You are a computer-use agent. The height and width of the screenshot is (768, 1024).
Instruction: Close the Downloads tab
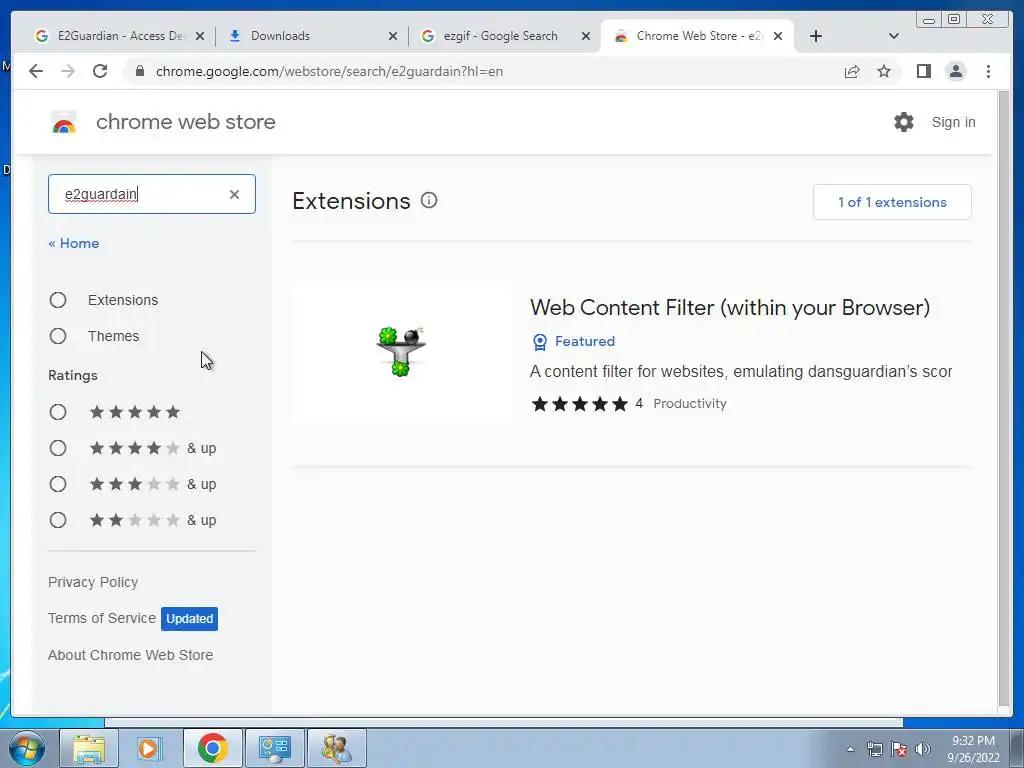pos(392,36)
